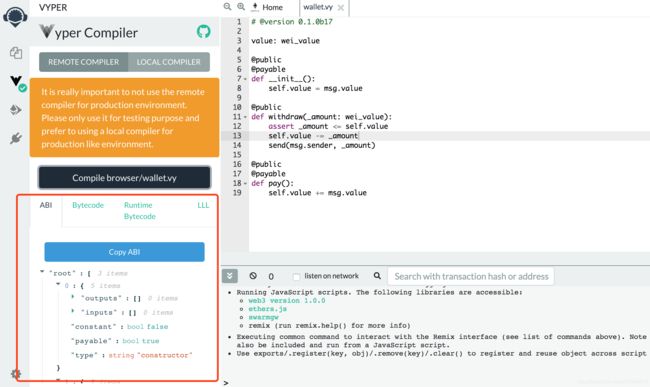Collapse the terminal with double-chevron icon
650x387 pixels.
pyautogui.click(x=230, y=276)
